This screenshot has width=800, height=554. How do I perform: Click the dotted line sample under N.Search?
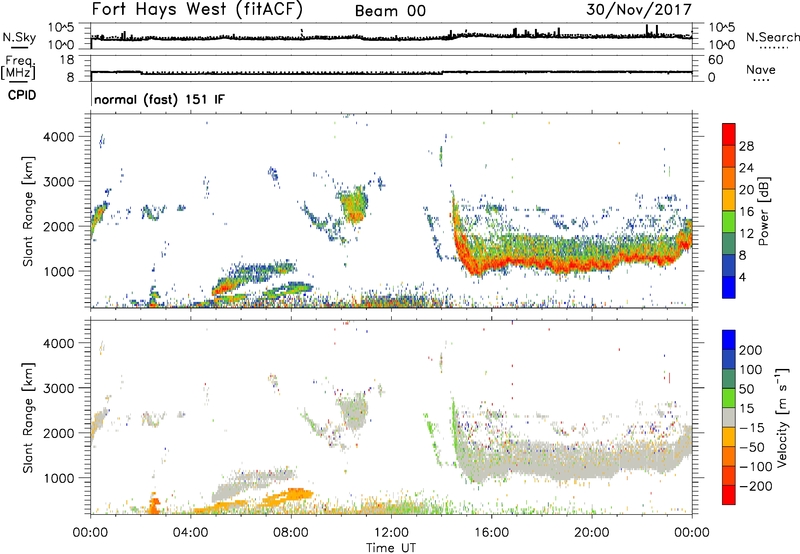773,48
